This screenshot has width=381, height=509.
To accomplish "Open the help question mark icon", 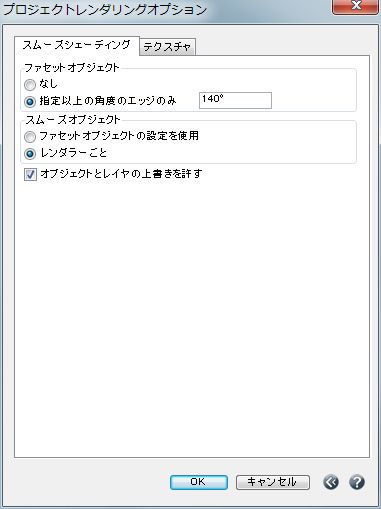I will click(357, 482).
